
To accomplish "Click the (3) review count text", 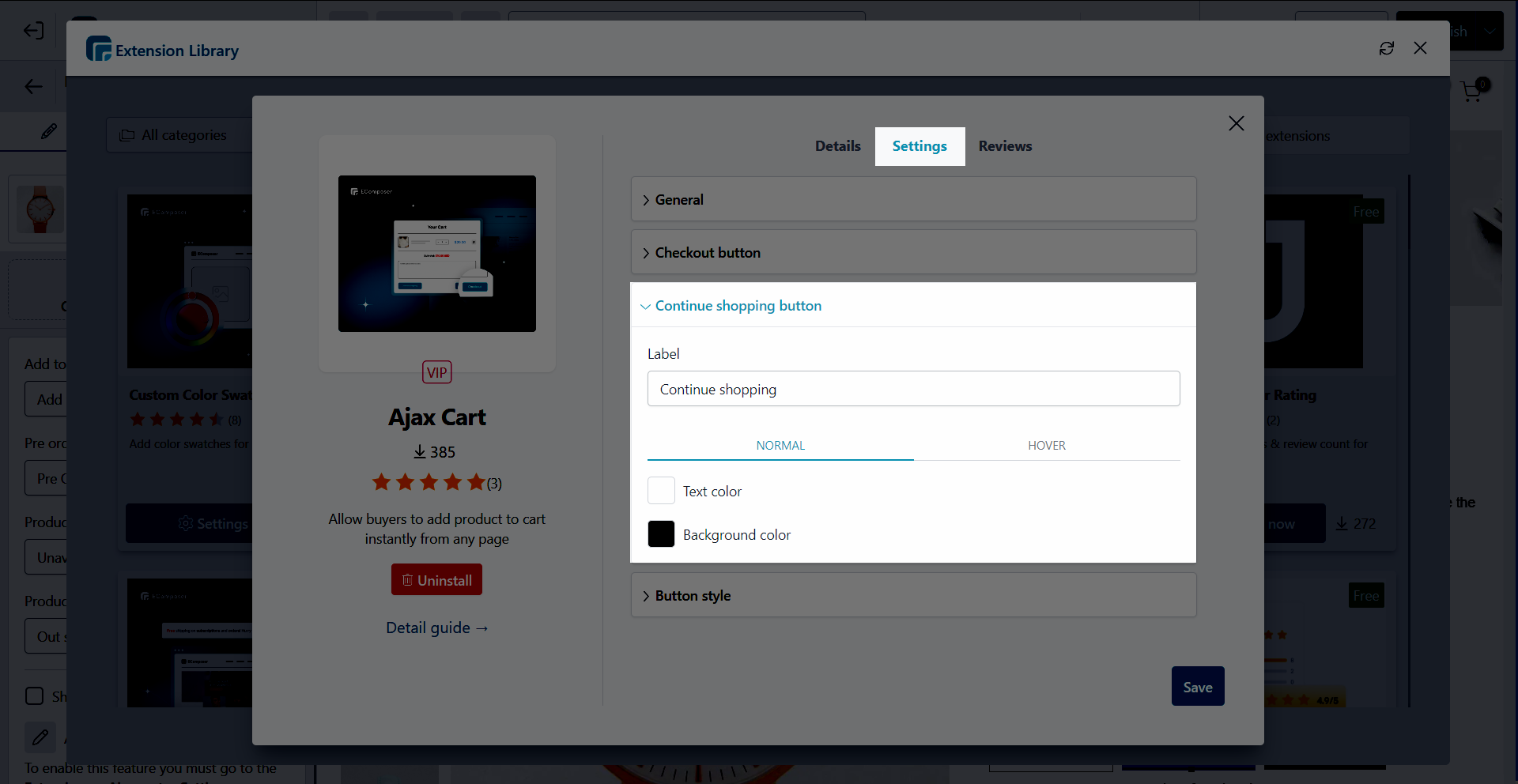I will pyautogui.click(x=494, y=483).
